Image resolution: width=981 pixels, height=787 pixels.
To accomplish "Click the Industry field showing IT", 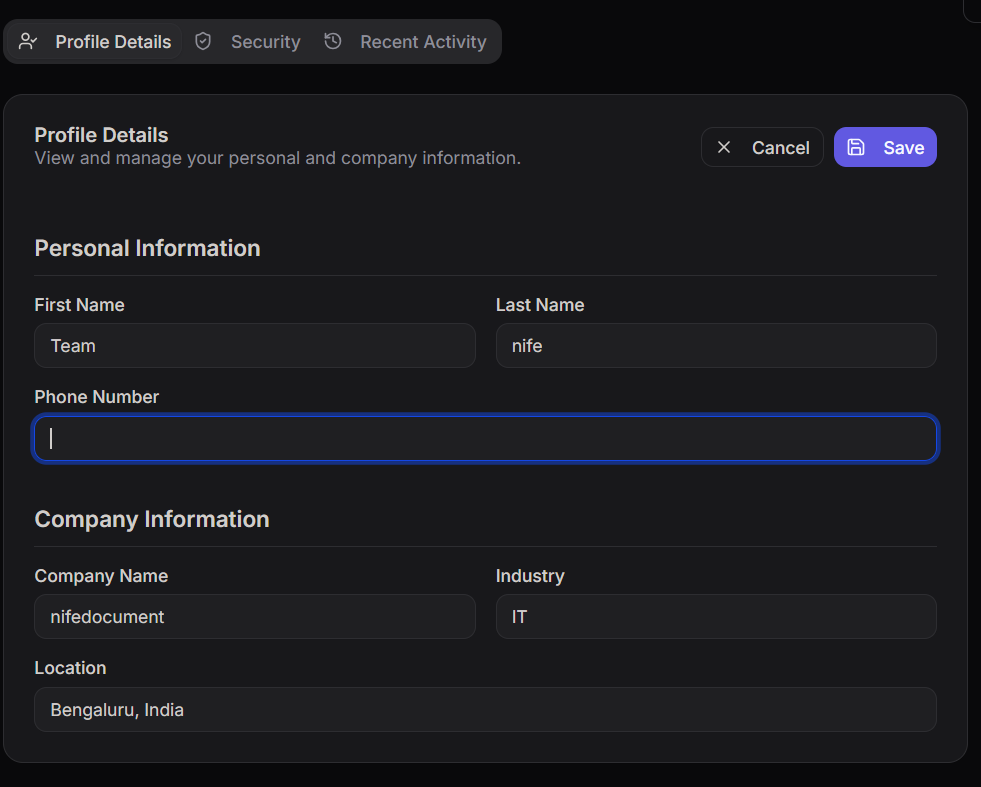I will 716,617.
